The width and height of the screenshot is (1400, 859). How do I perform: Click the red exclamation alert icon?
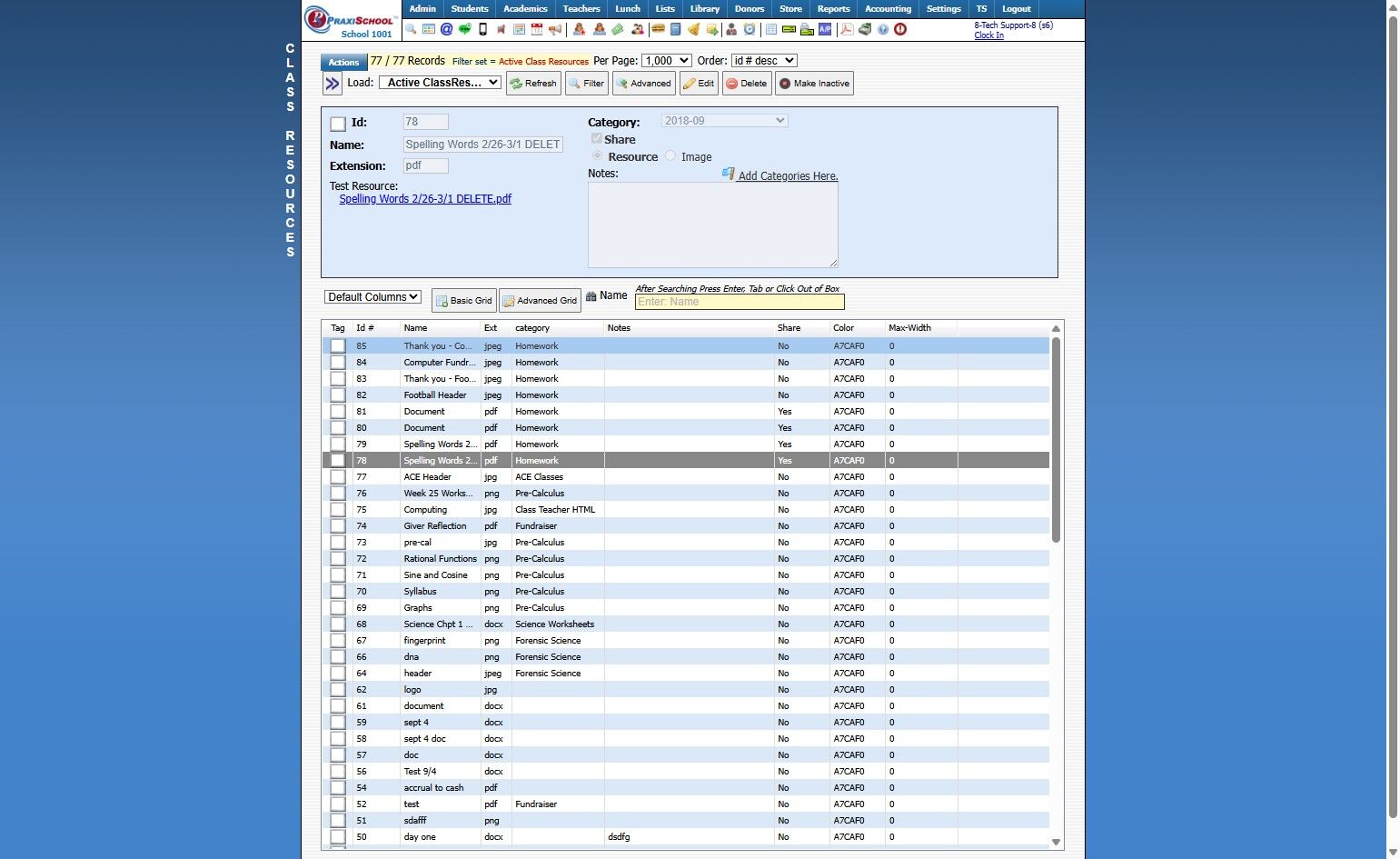pos(900,29)
